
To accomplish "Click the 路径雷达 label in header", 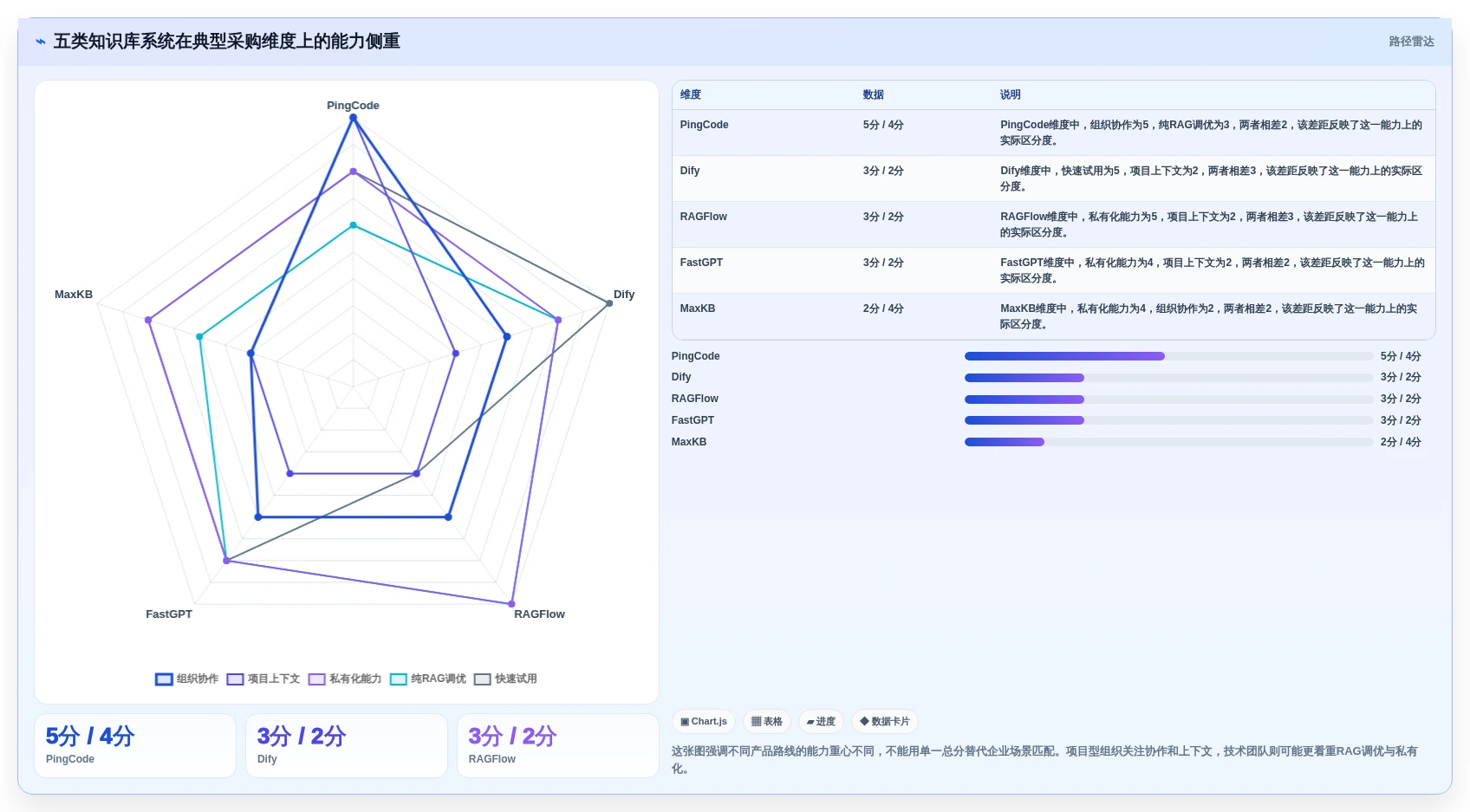I will pyautogui.click(x=1411, y=42).
